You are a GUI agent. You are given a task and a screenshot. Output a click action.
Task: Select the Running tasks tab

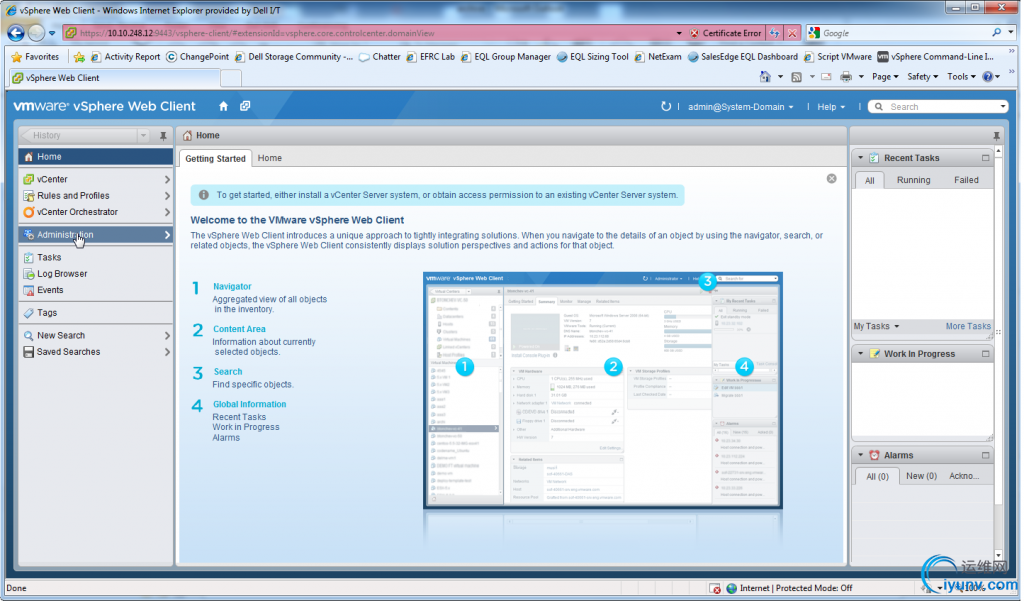point(913,180)
